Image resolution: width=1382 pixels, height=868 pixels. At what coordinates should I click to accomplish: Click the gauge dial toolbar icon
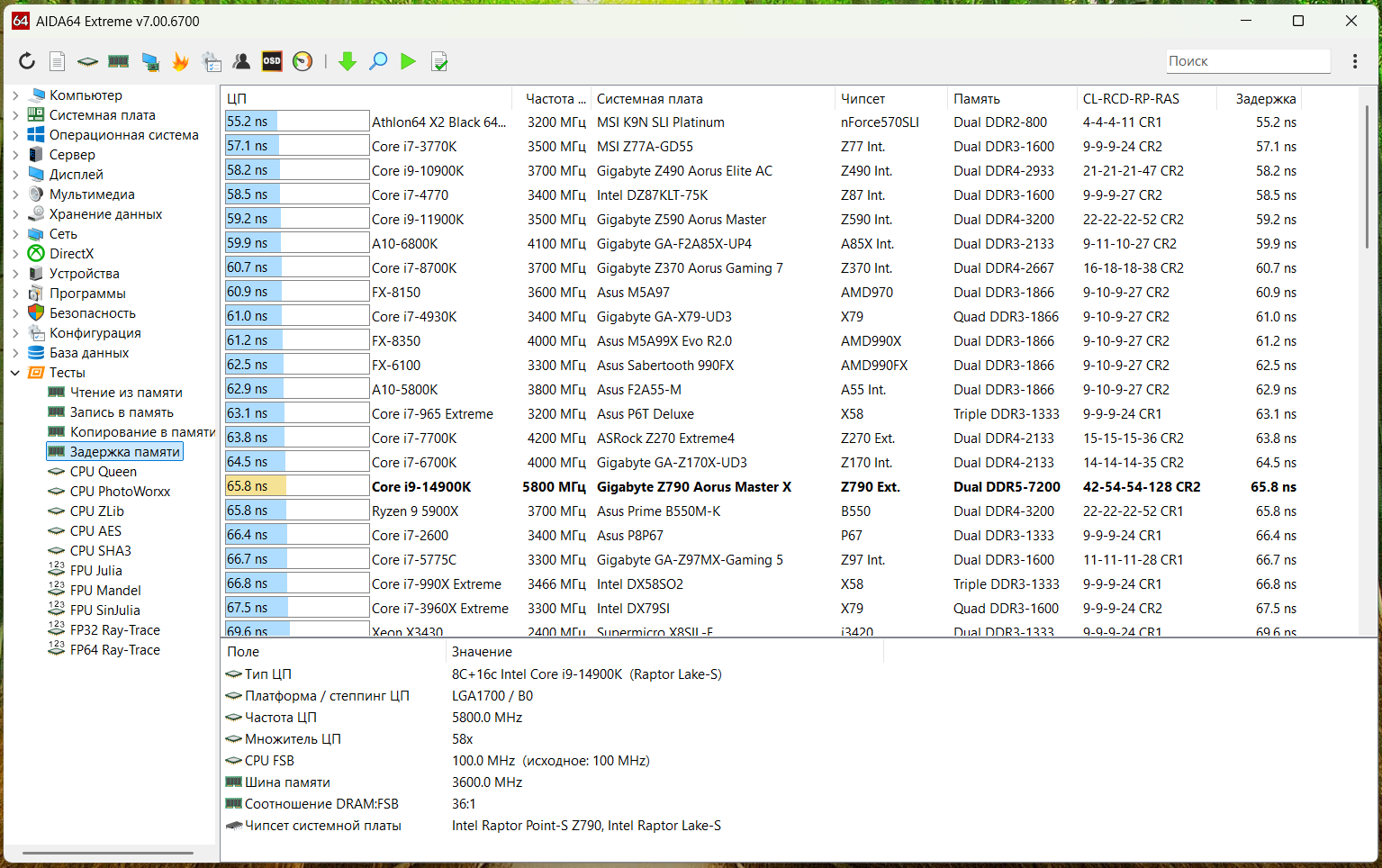pos(303,61)
